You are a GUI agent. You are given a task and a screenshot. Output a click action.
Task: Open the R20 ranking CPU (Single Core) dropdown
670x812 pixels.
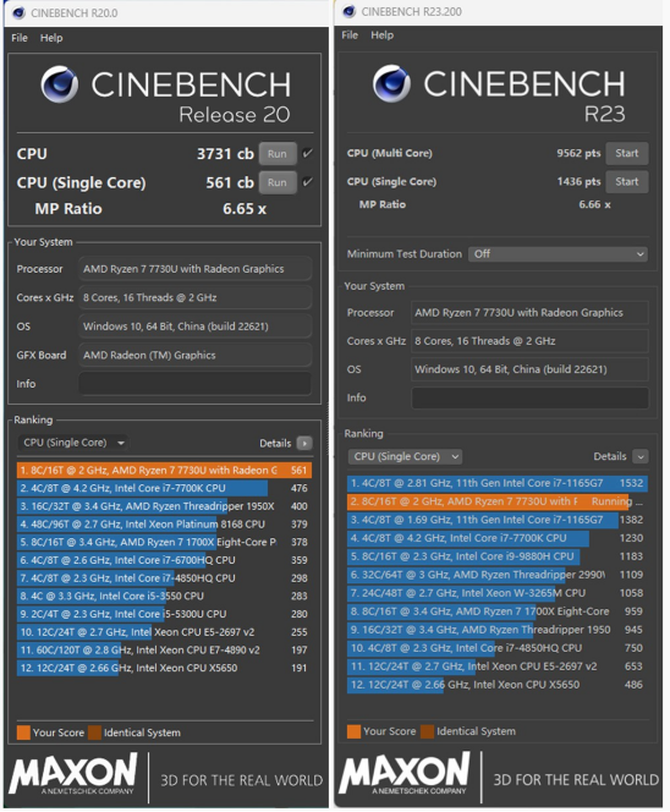tap(73, 443)
